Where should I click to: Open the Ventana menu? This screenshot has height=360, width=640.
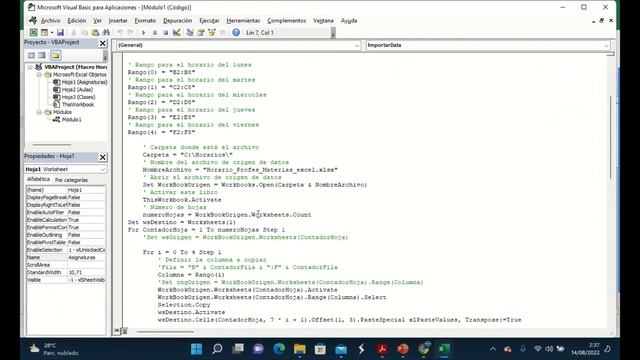(x=323, y=20)
